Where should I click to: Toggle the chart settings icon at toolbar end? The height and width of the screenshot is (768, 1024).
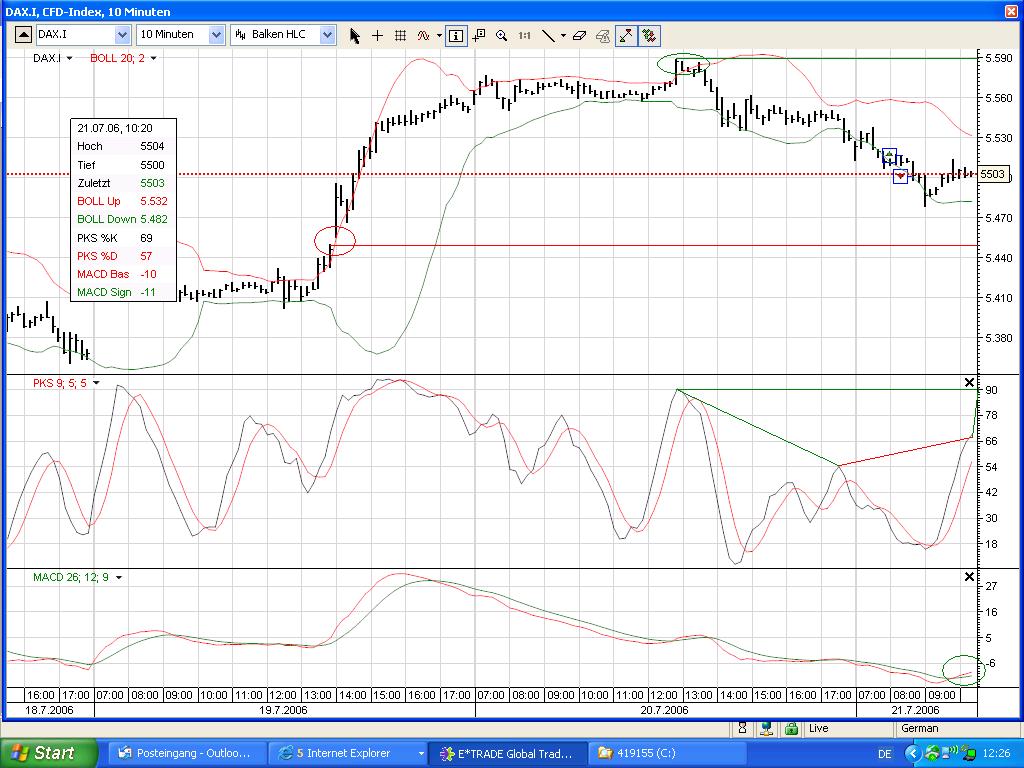(x=647, y=35)
